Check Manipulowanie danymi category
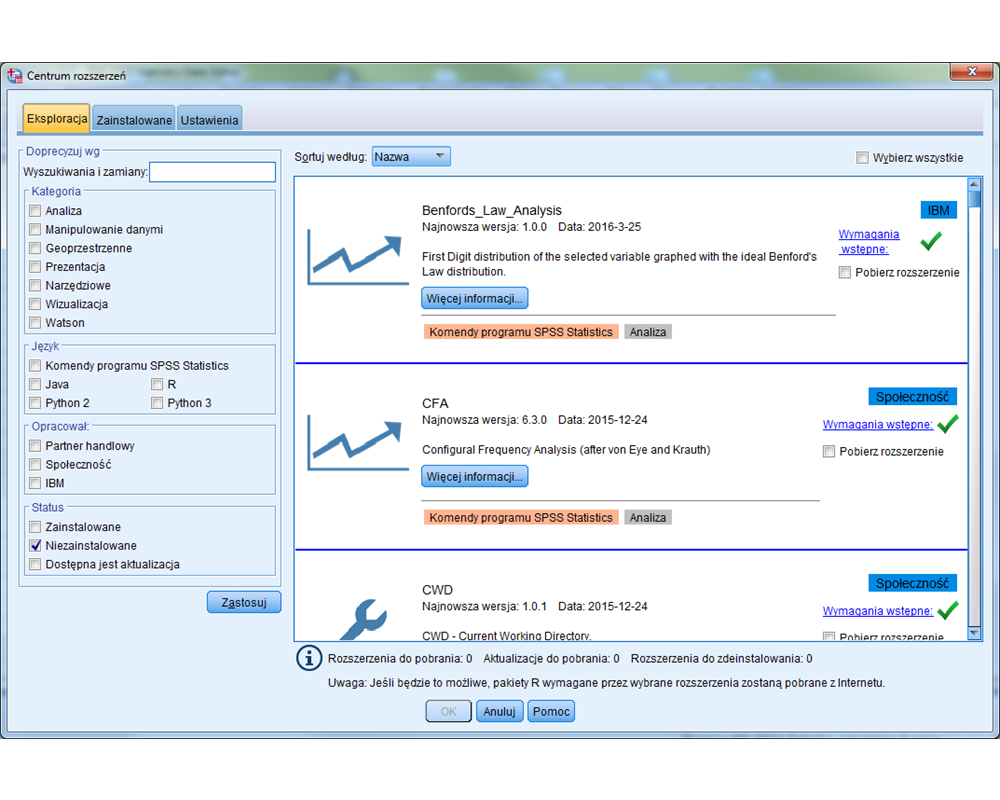The width and height of the screenshot is (1000, 800). (35, 229)
